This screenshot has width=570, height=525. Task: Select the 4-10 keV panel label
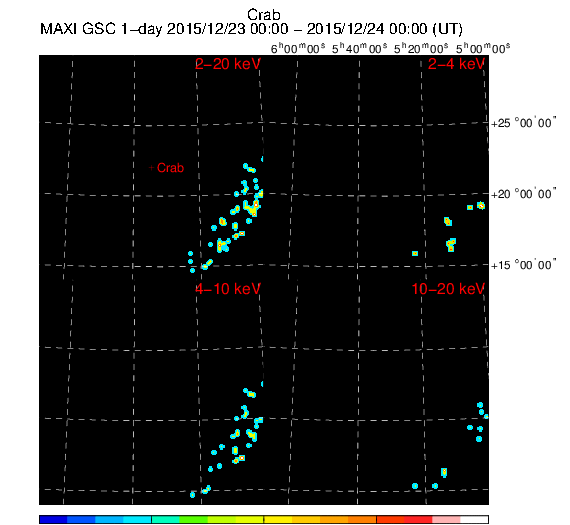(x=228, y=289)
